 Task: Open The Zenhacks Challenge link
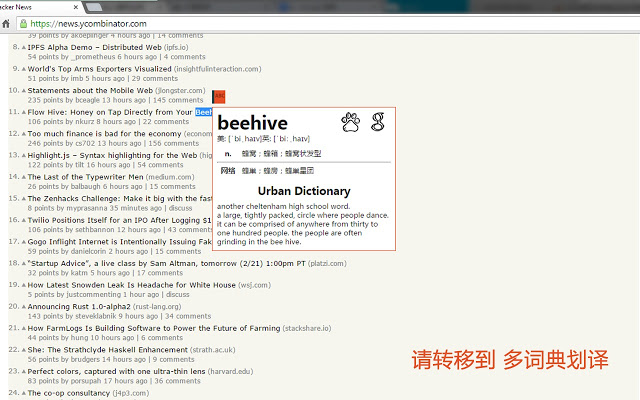120,199
